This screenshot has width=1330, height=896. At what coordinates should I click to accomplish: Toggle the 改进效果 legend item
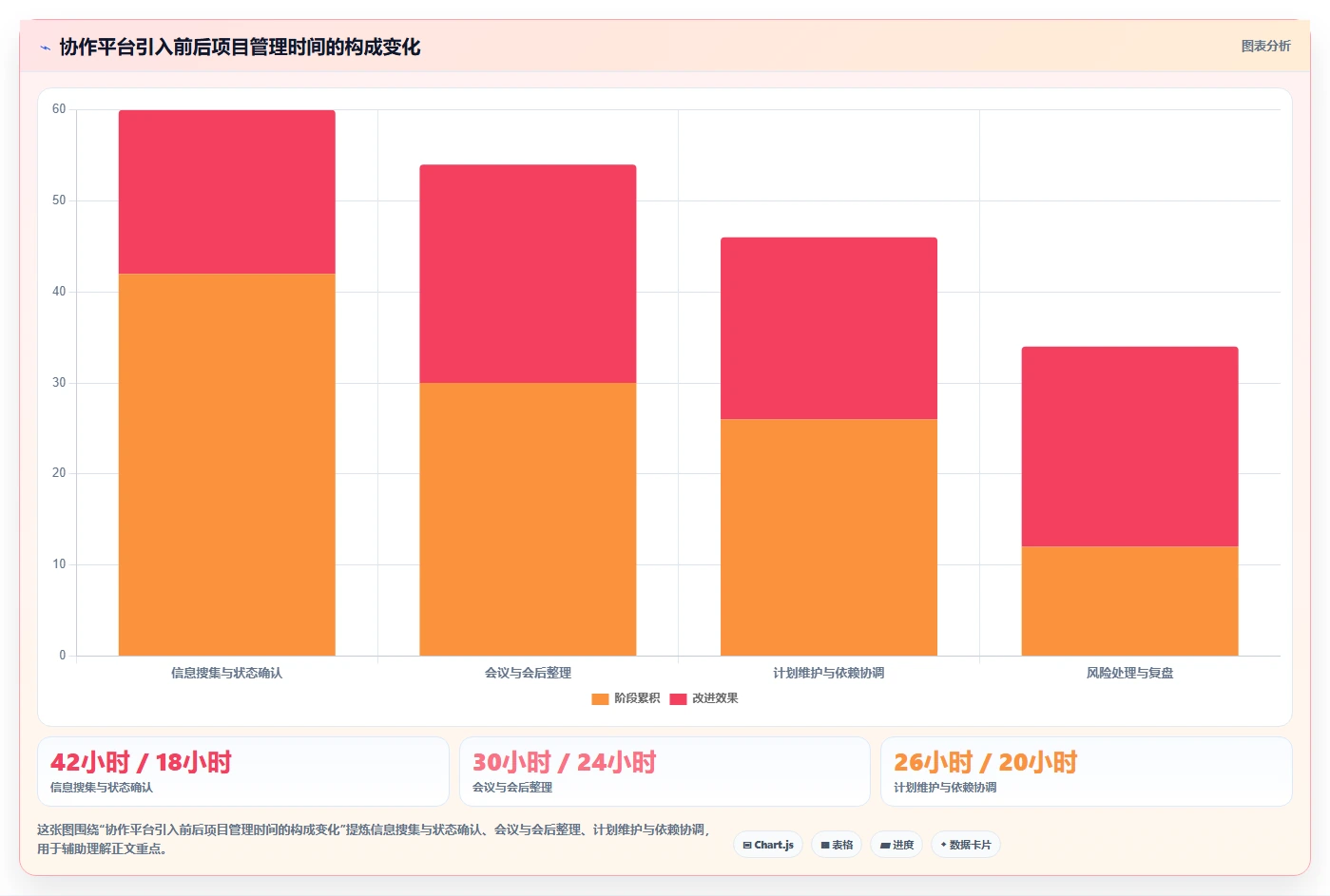click(x=704, y=698)
